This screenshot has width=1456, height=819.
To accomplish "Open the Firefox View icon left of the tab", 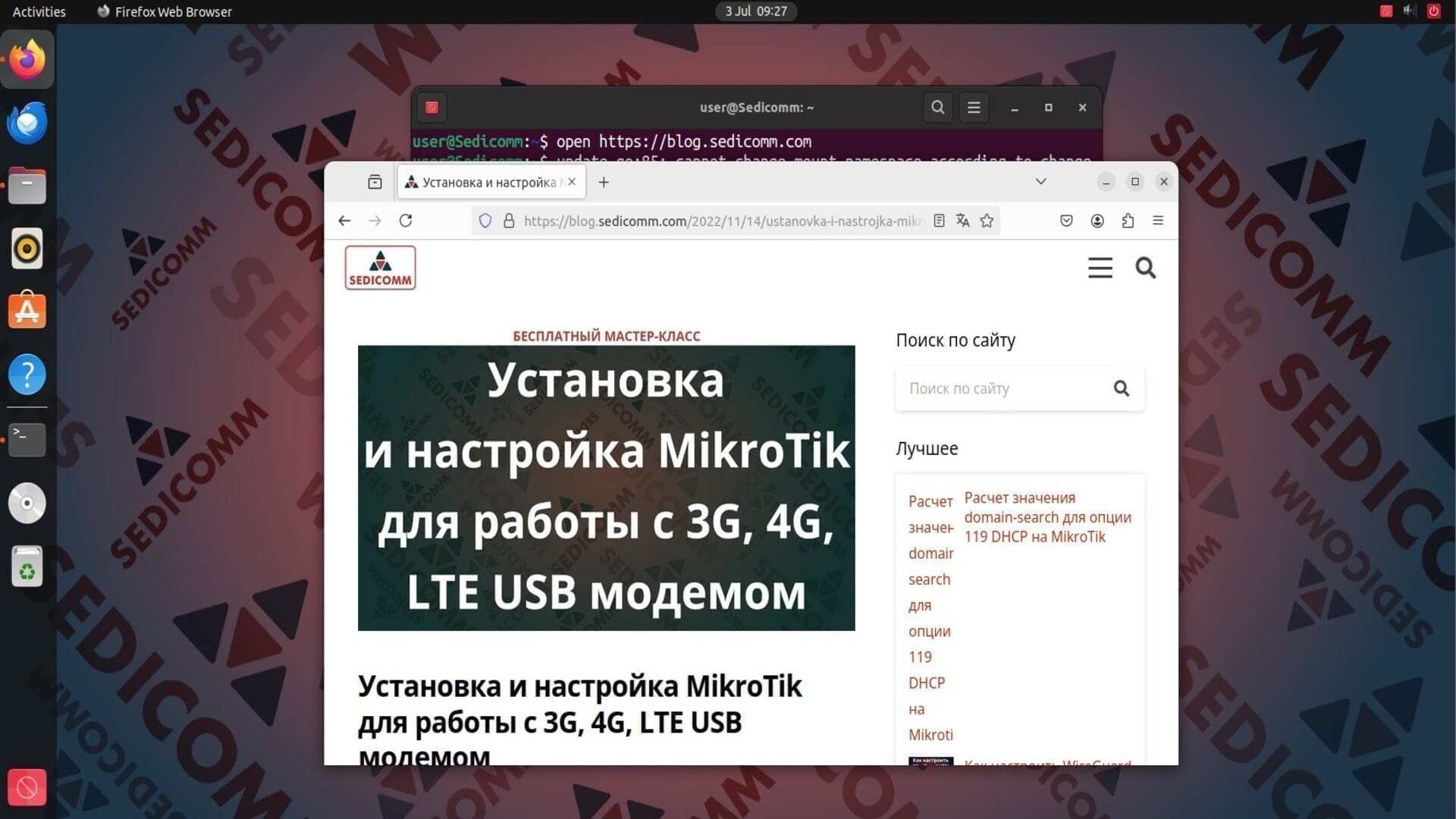I will [375, 182].
